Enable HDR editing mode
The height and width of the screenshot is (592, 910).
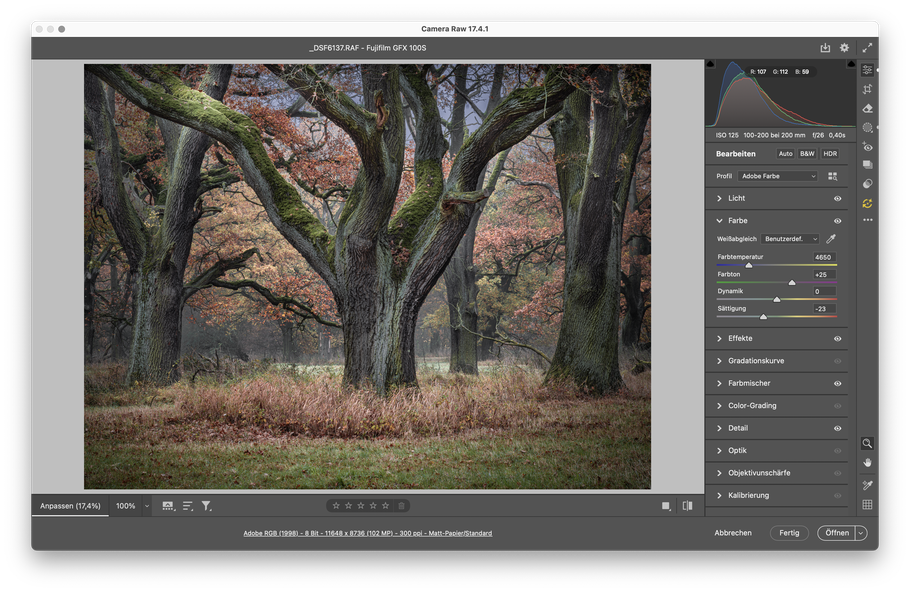coord(830,154)
